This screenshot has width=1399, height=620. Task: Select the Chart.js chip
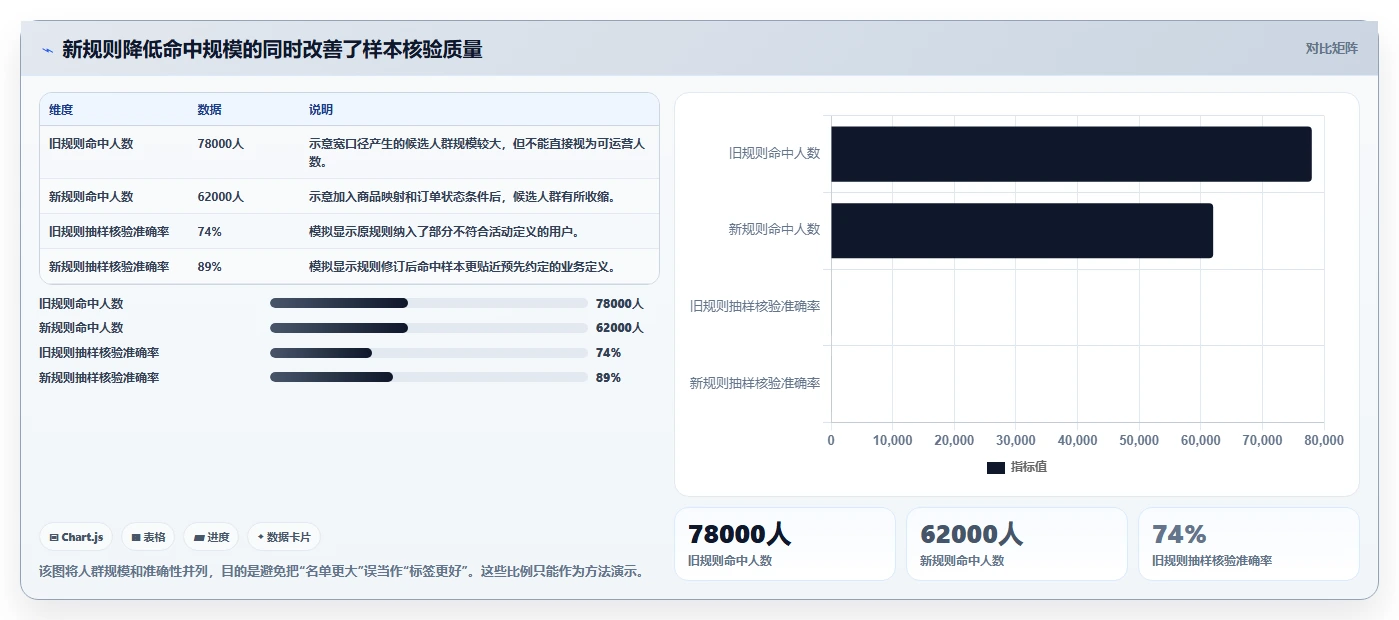pyautogui.click(x=77, y=537)
